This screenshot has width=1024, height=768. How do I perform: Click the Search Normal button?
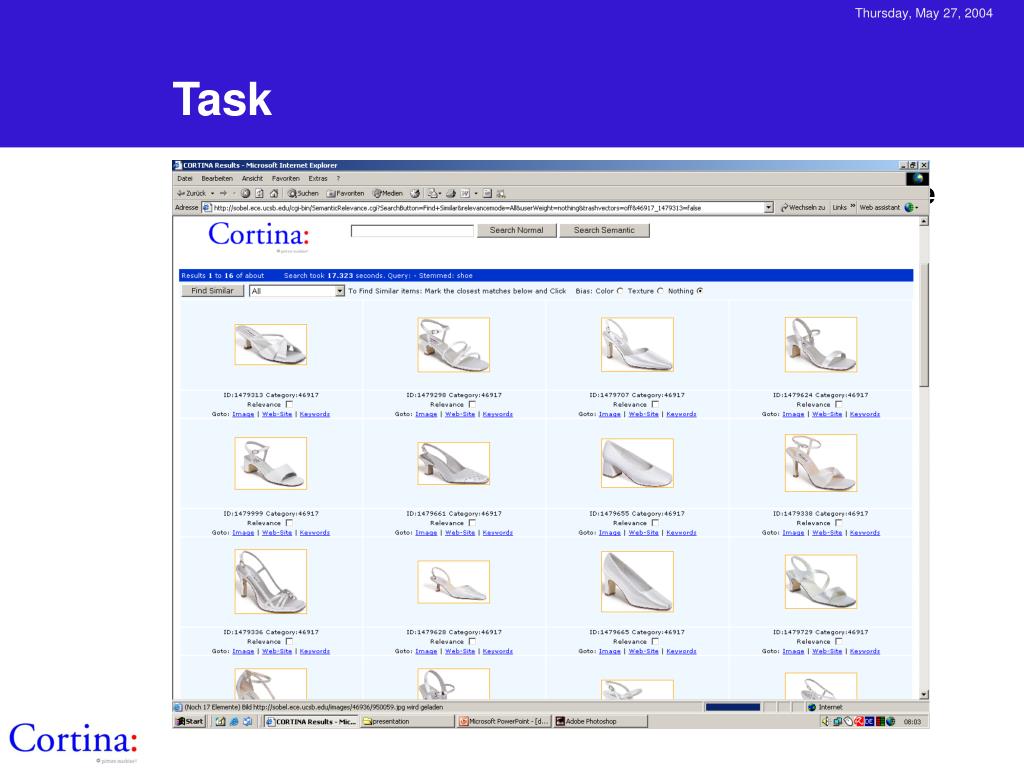click(517, 231)
